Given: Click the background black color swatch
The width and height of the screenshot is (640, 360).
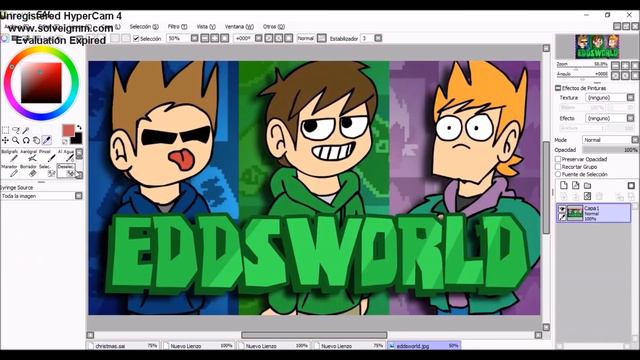Looking at the screenshot, I should pos(78,139).
